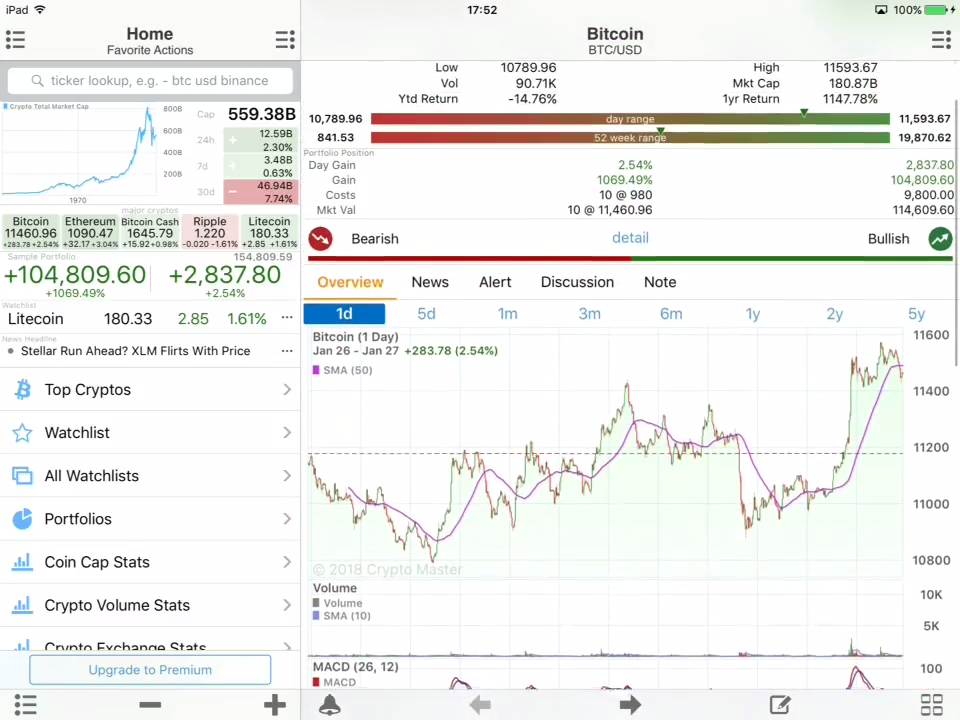The width and height of the screenshot is (960, 720).
Task: Tap the bottom-left list icon in Home toolbar
Action: [x=25, y=705]
